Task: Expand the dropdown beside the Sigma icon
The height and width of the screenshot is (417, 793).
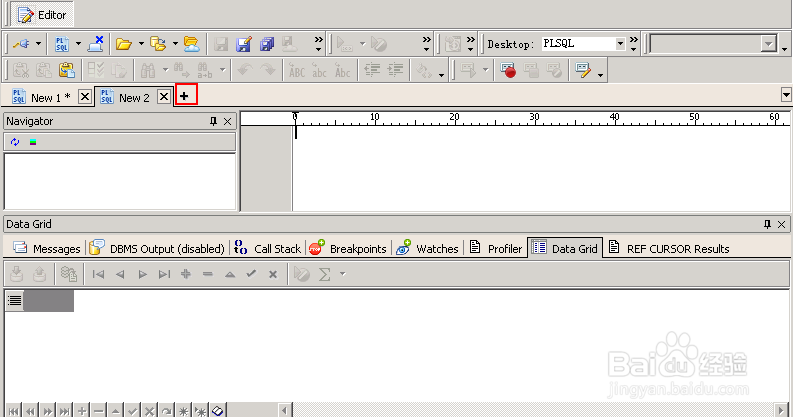Action: (342, 274)
